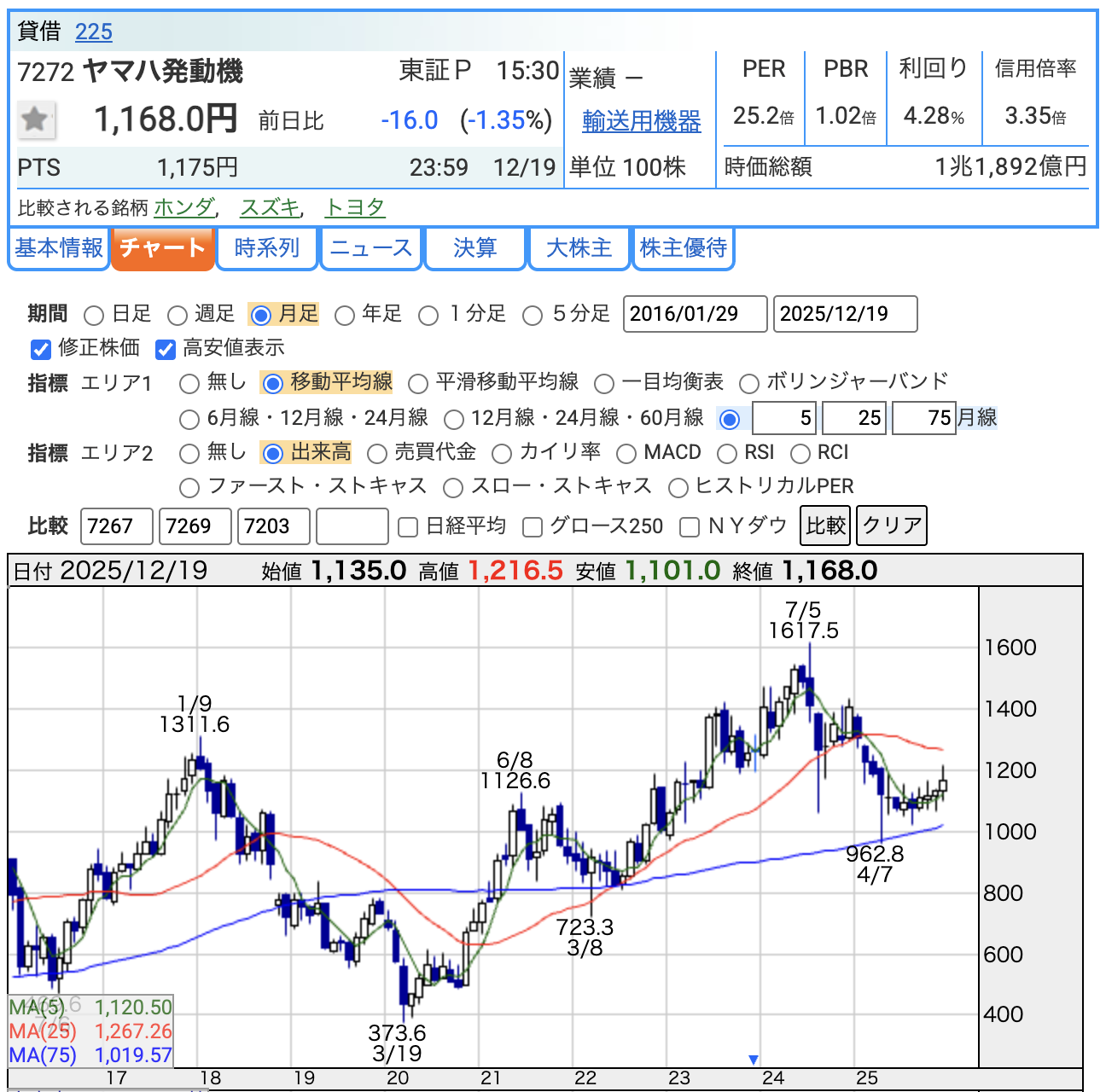This screenshot has height=1092, width=1106.
Task: Follow the ホンダ comparison stock link
Action: (x=184, y=207)
